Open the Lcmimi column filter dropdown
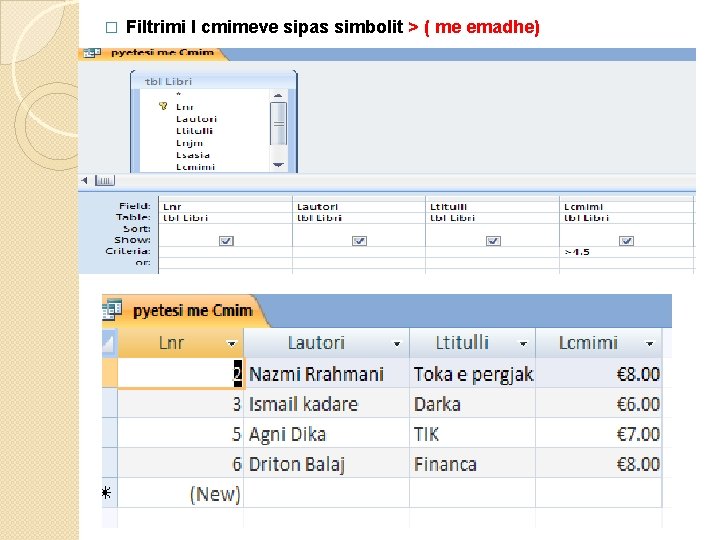 [649, 343]
